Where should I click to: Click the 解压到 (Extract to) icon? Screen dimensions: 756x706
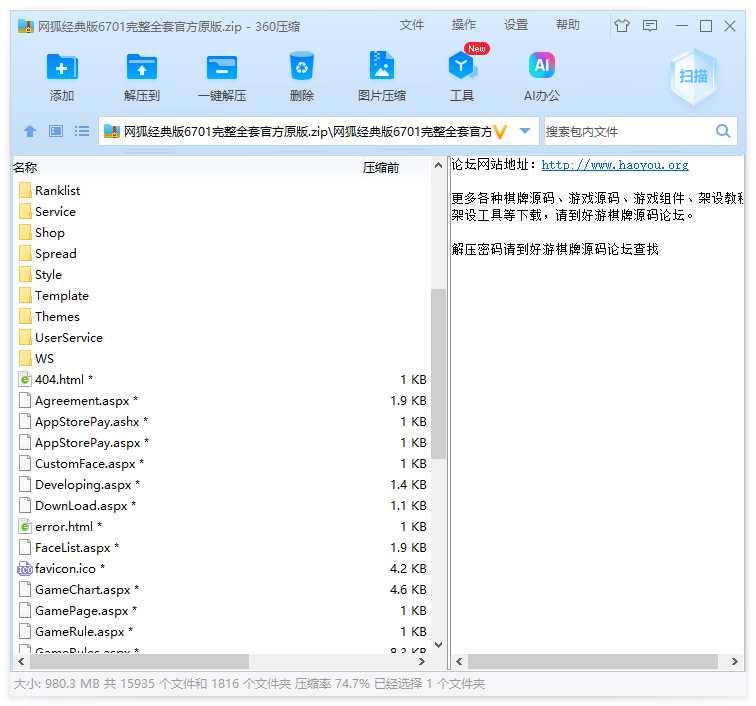click(141, 67)
